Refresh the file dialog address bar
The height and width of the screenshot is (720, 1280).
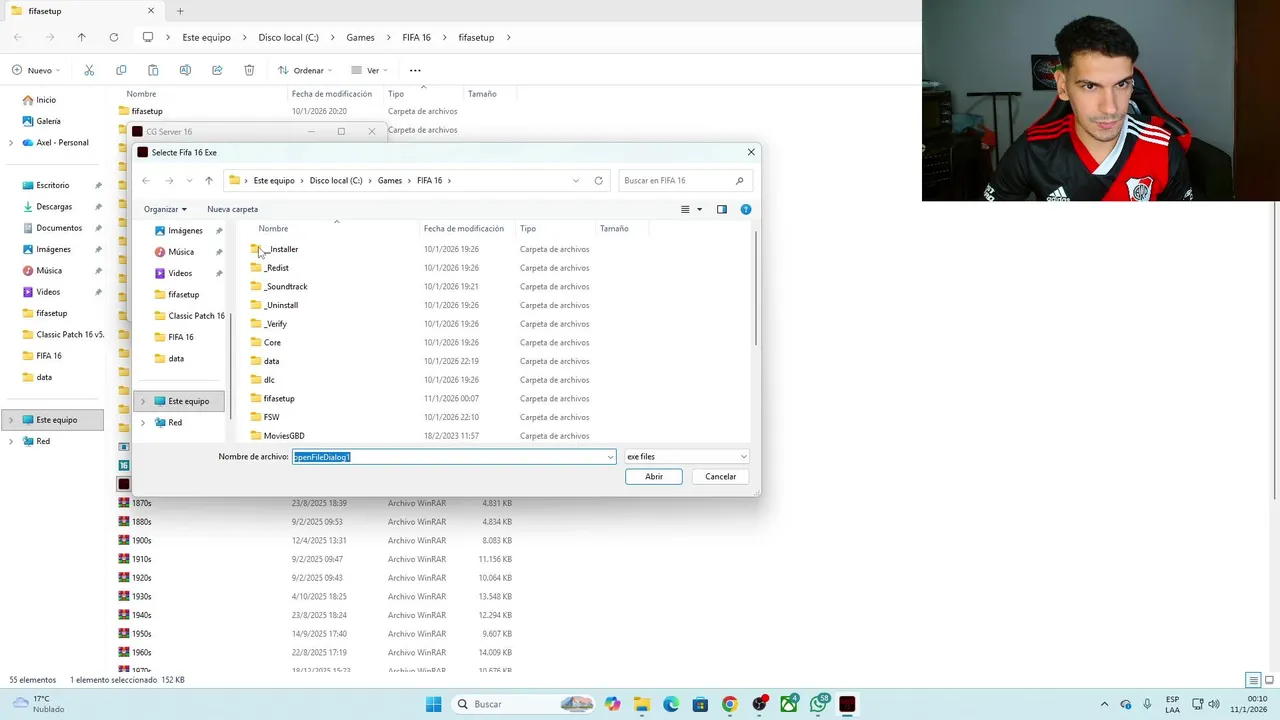598,181
